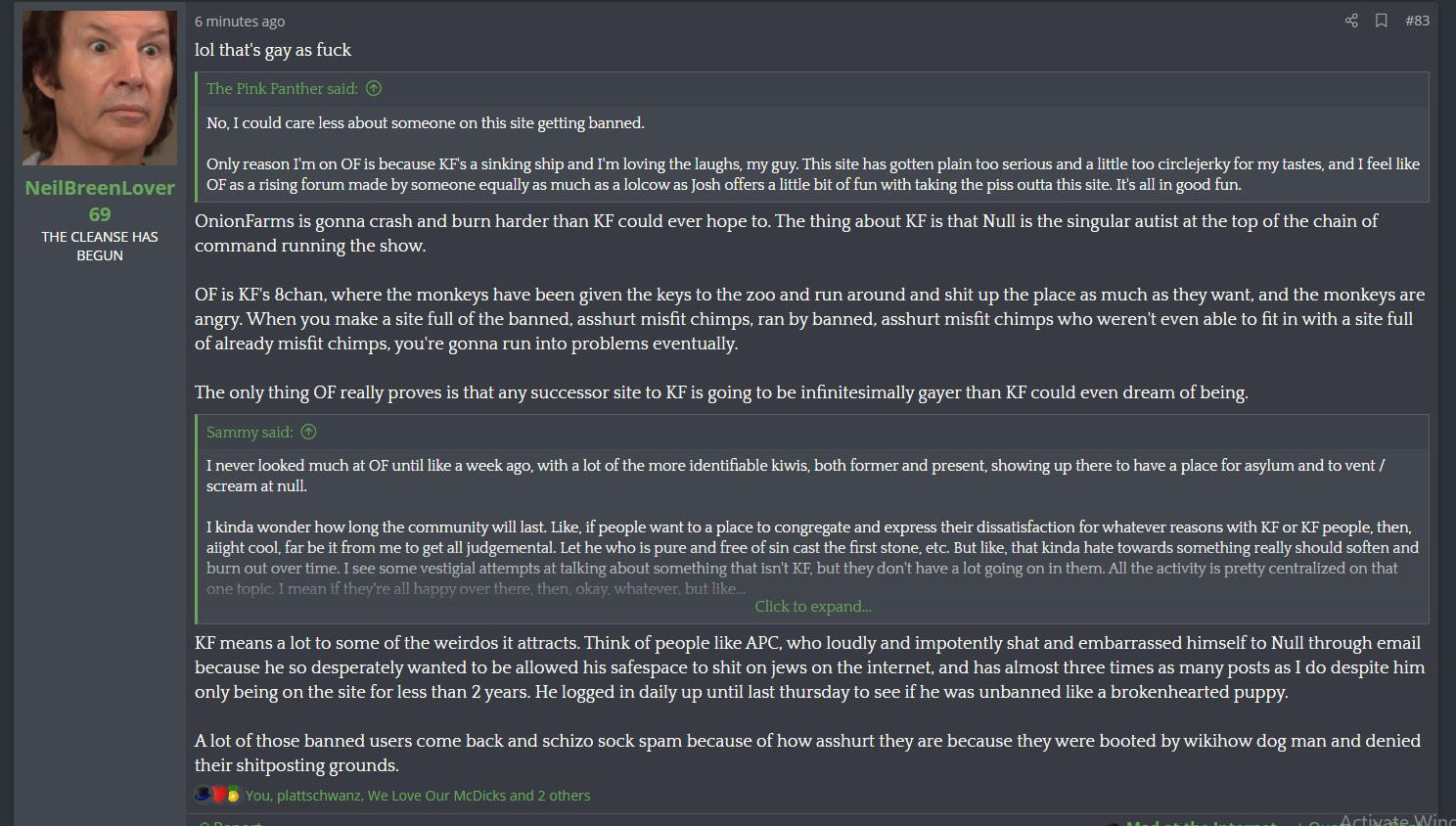
Task: Click the red heart reaction icon
Action: click(219, 795)
